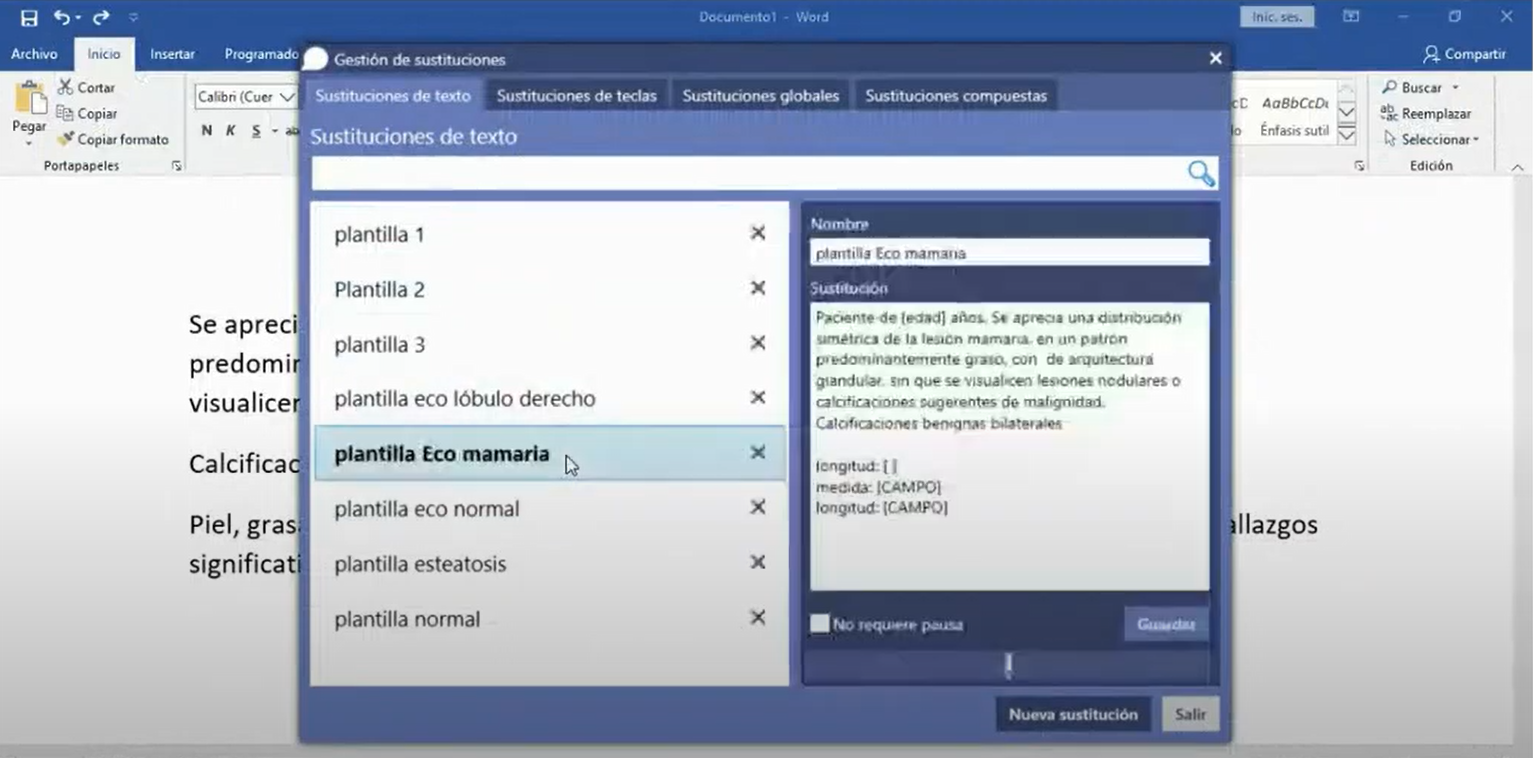Switch to Sustituciones de teclas tab
1533x758 pixels.
(577, 96)
